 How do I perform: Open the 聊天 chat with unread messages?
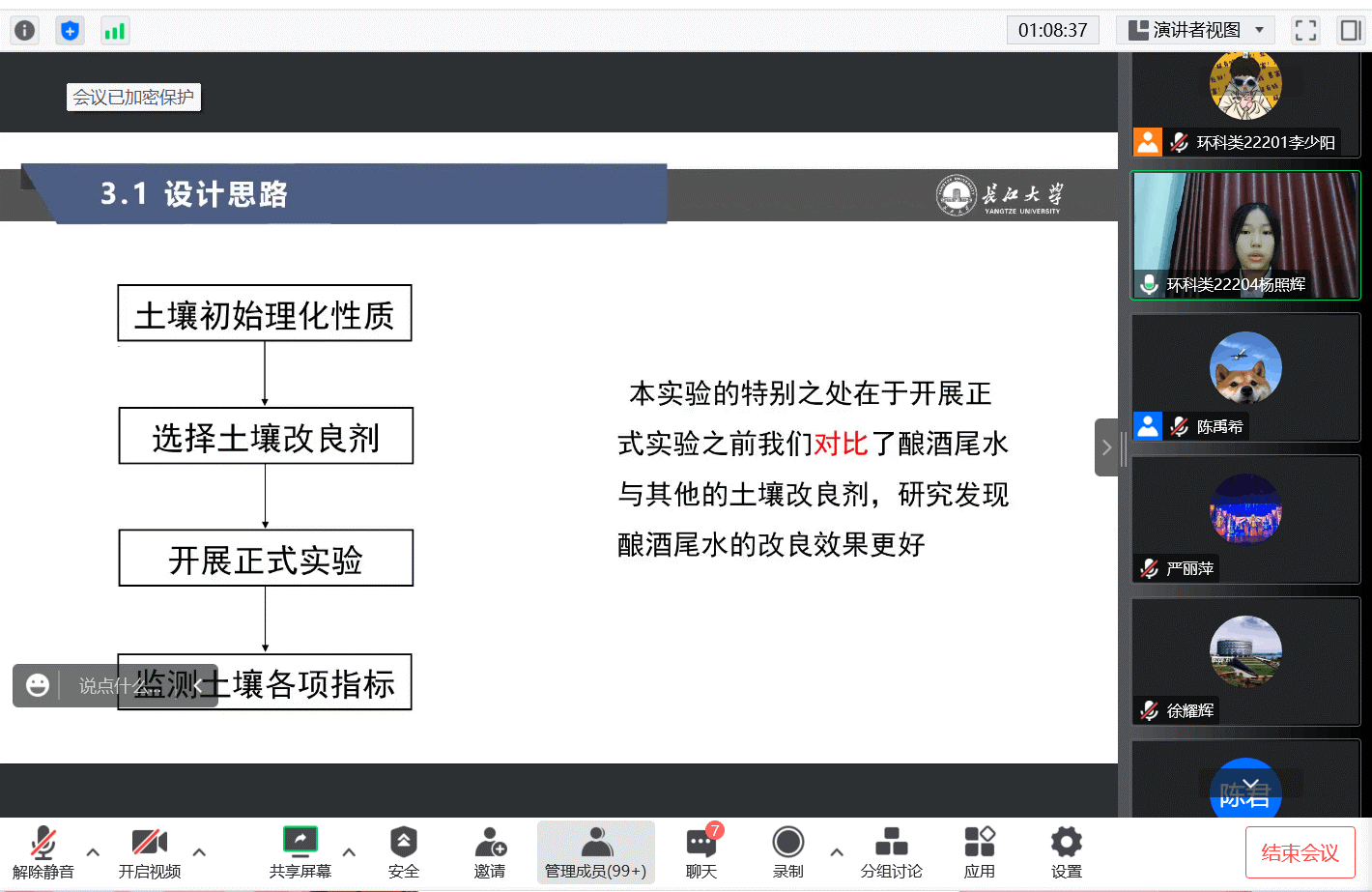tap(701, 852)
